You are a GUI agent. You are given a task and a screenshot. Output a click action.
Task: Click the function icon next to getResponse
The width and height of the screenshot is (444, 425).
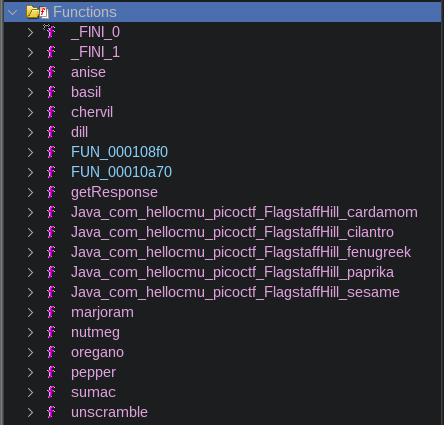click(51, 192)
